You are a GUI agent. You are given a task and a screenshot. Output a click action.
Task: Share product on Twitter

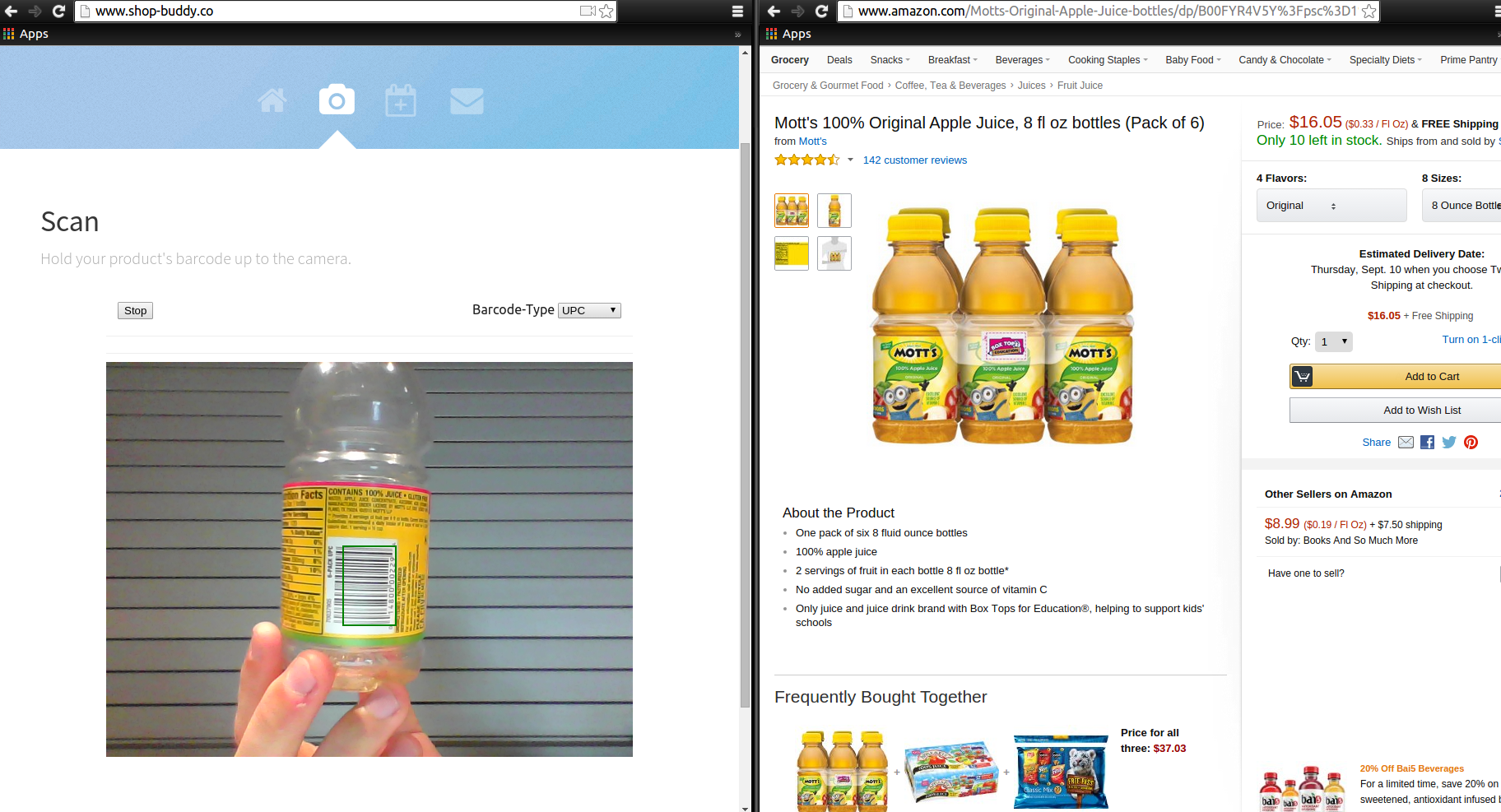tap(1449, 443)
